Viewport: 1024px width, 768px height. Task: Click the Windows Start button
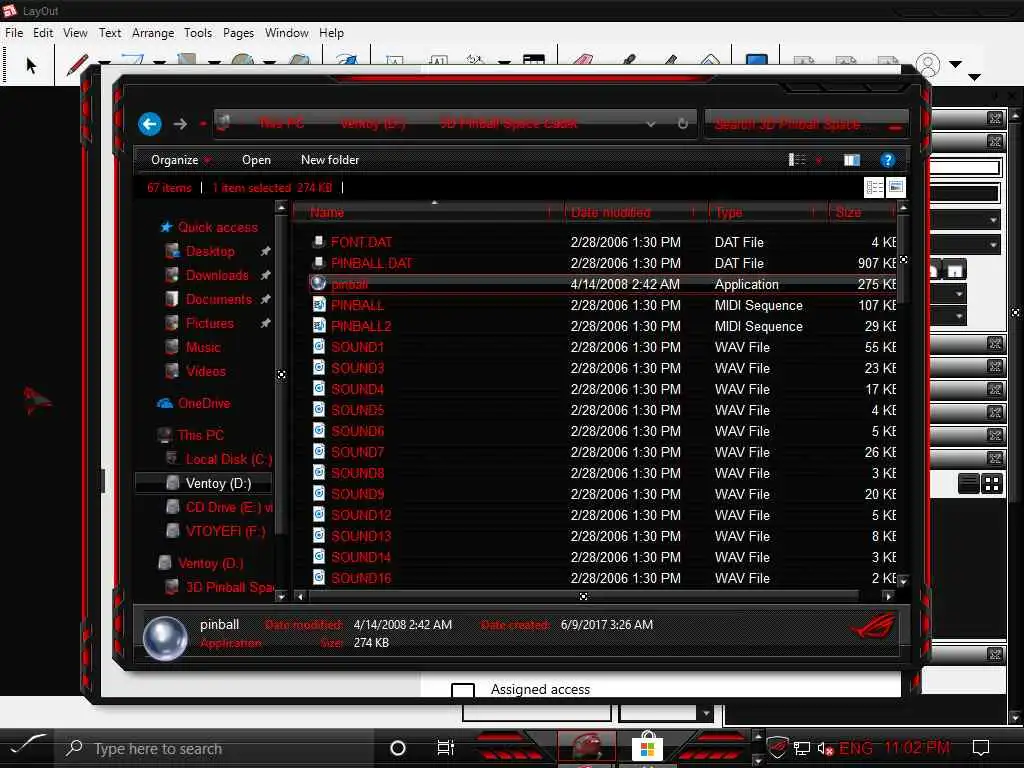[27, 745]
